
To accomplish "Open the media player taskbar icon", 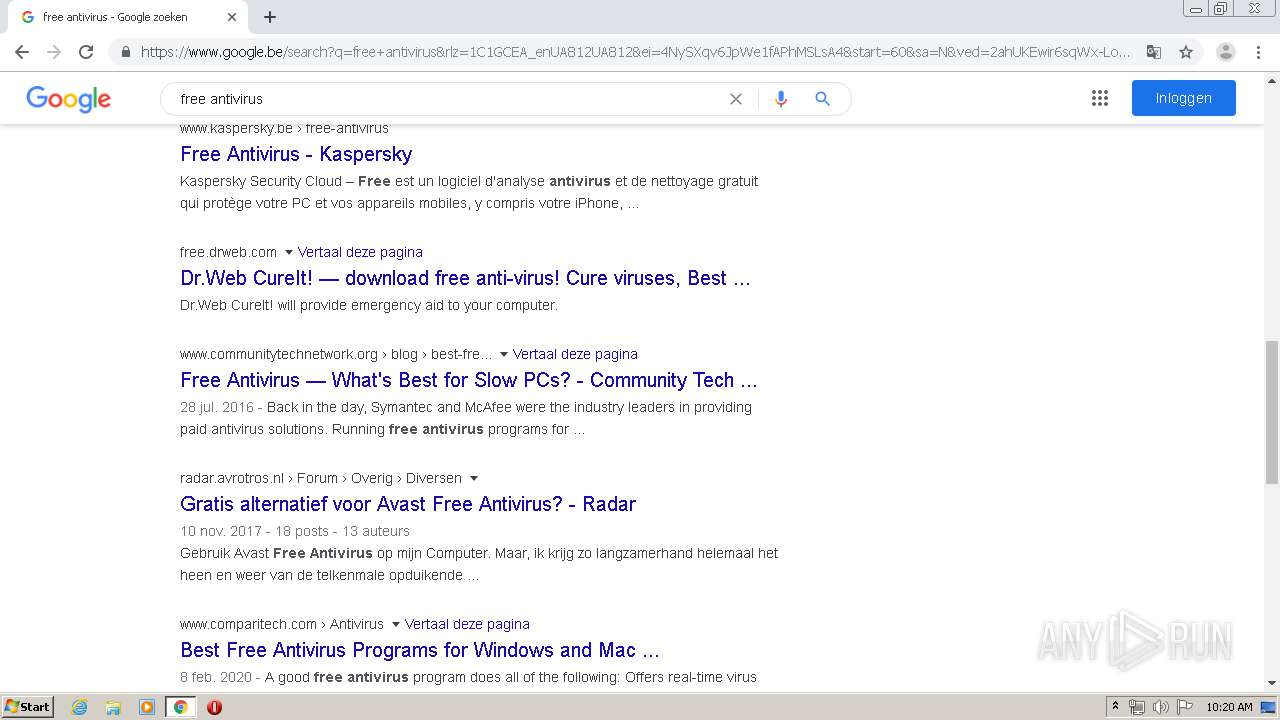I will click(147, 707).
